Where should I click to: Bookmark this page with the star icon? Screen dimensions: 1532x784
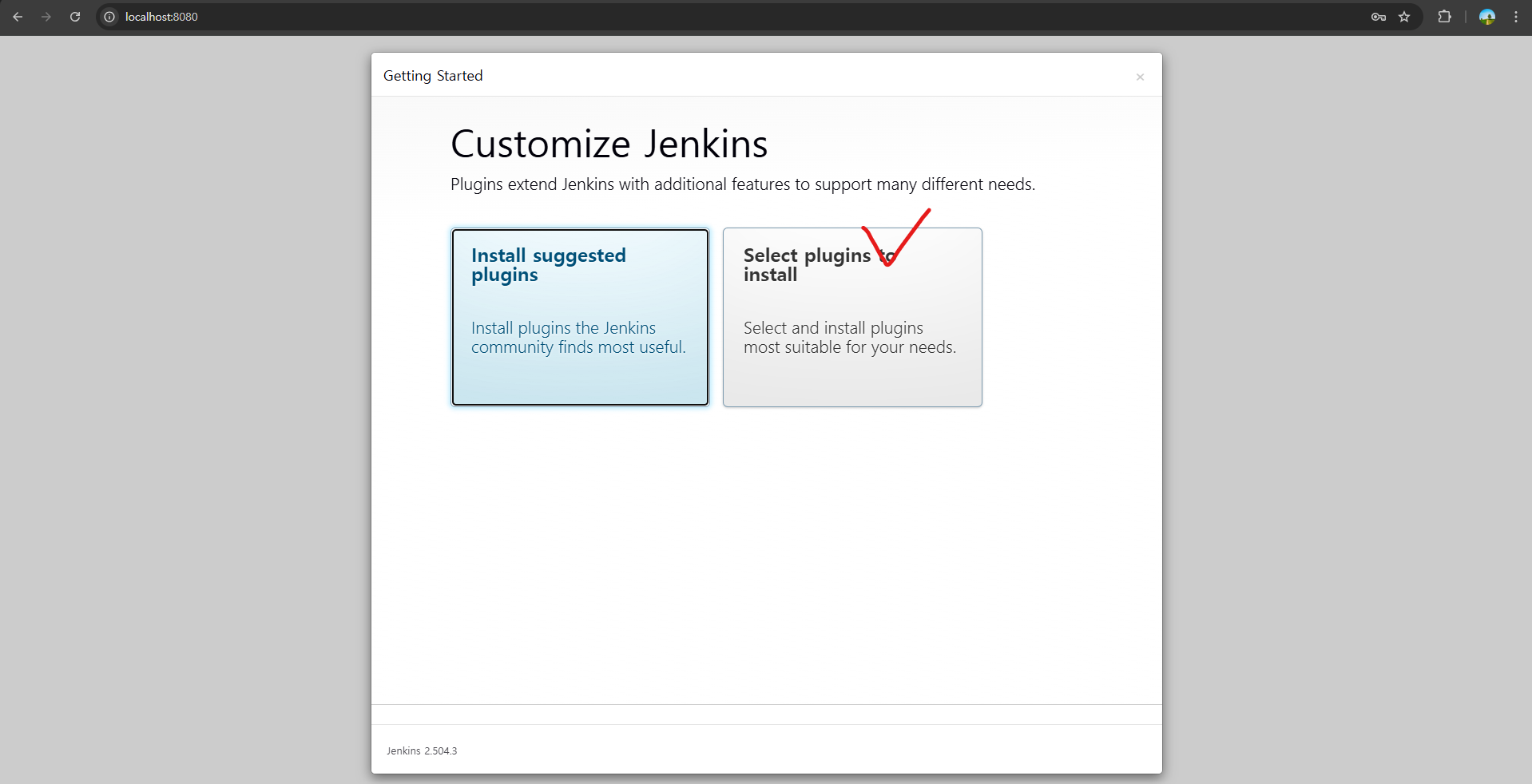pyautogui.click(x=1404, y=17)
